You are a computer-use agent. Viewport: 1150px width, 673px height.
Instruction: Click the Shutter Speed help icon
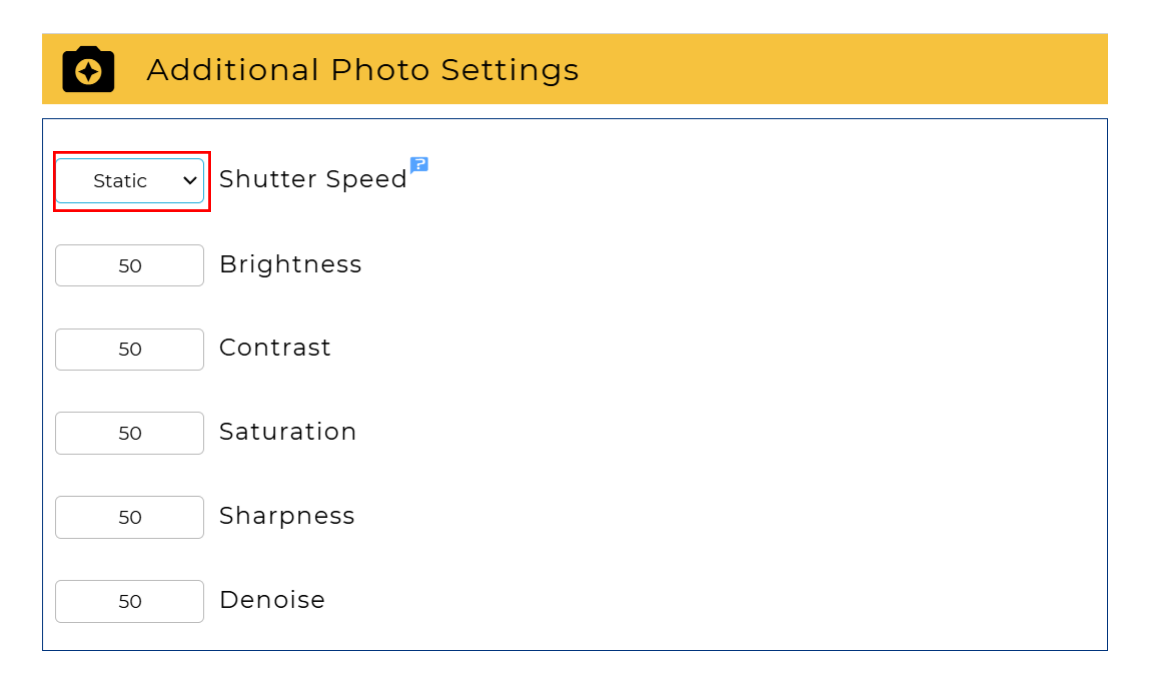tap(419, 165)
